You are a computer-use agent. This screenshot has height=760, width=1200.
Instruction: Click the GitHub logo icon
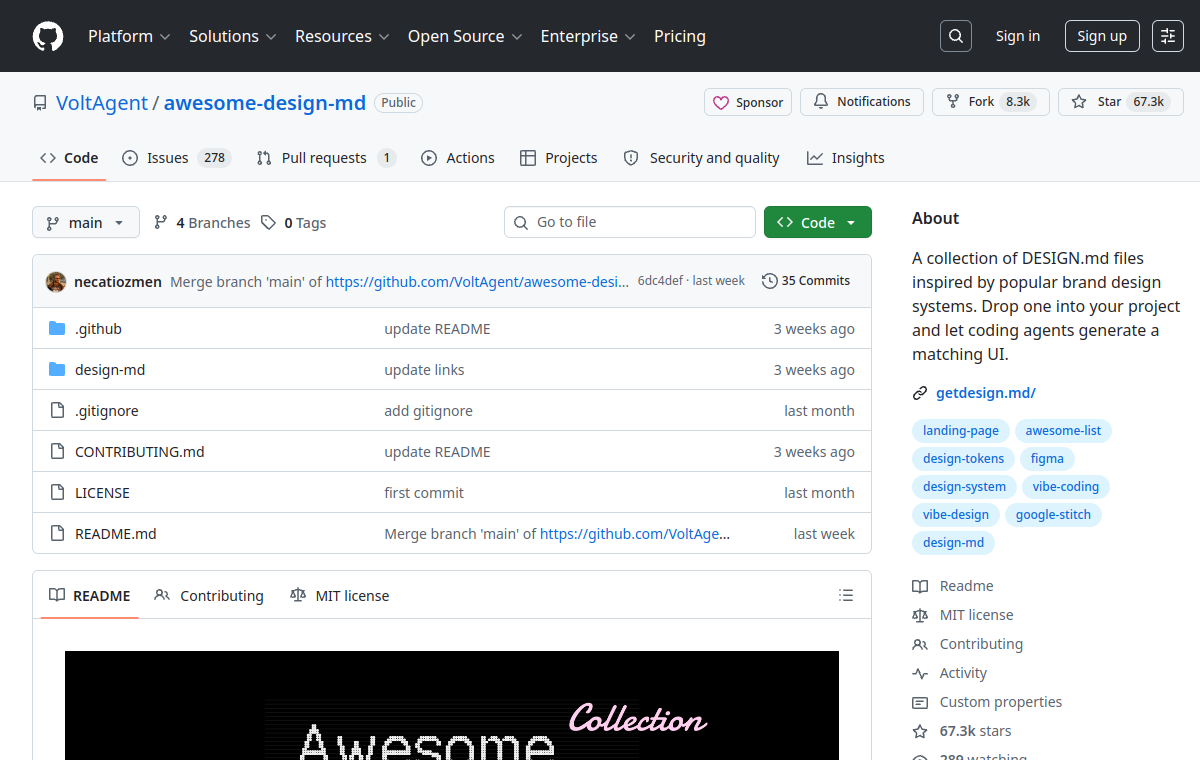[x=47, y=36]
